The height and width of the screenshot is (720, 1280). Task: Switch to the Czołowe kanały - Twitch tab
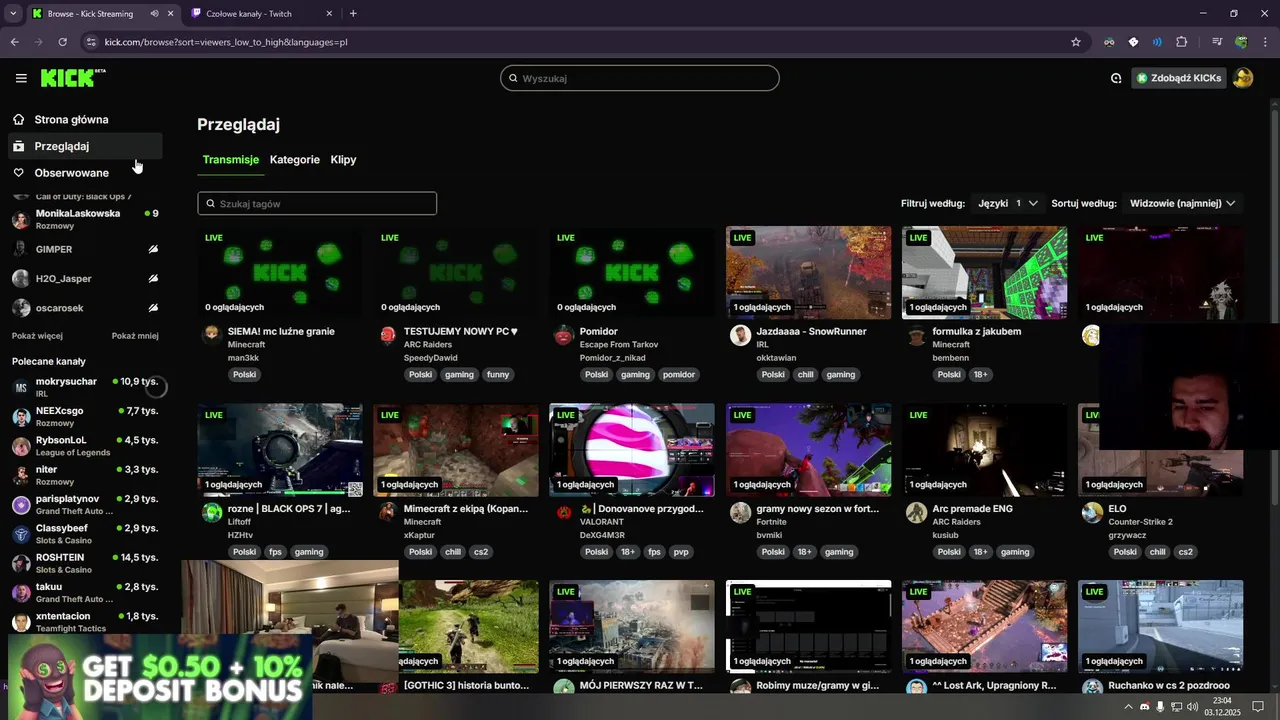[260, 14]
